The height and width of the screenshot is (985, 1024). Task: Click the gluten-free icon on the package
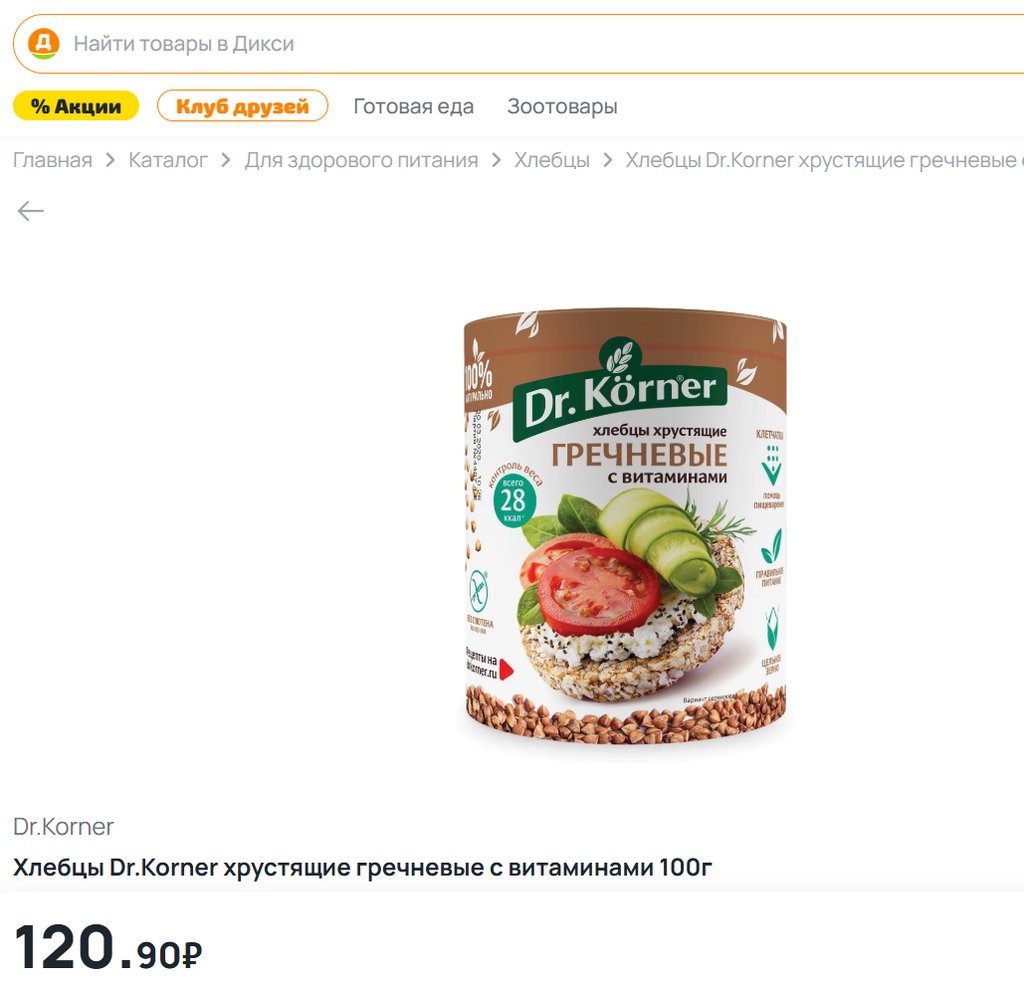(479, 591)
